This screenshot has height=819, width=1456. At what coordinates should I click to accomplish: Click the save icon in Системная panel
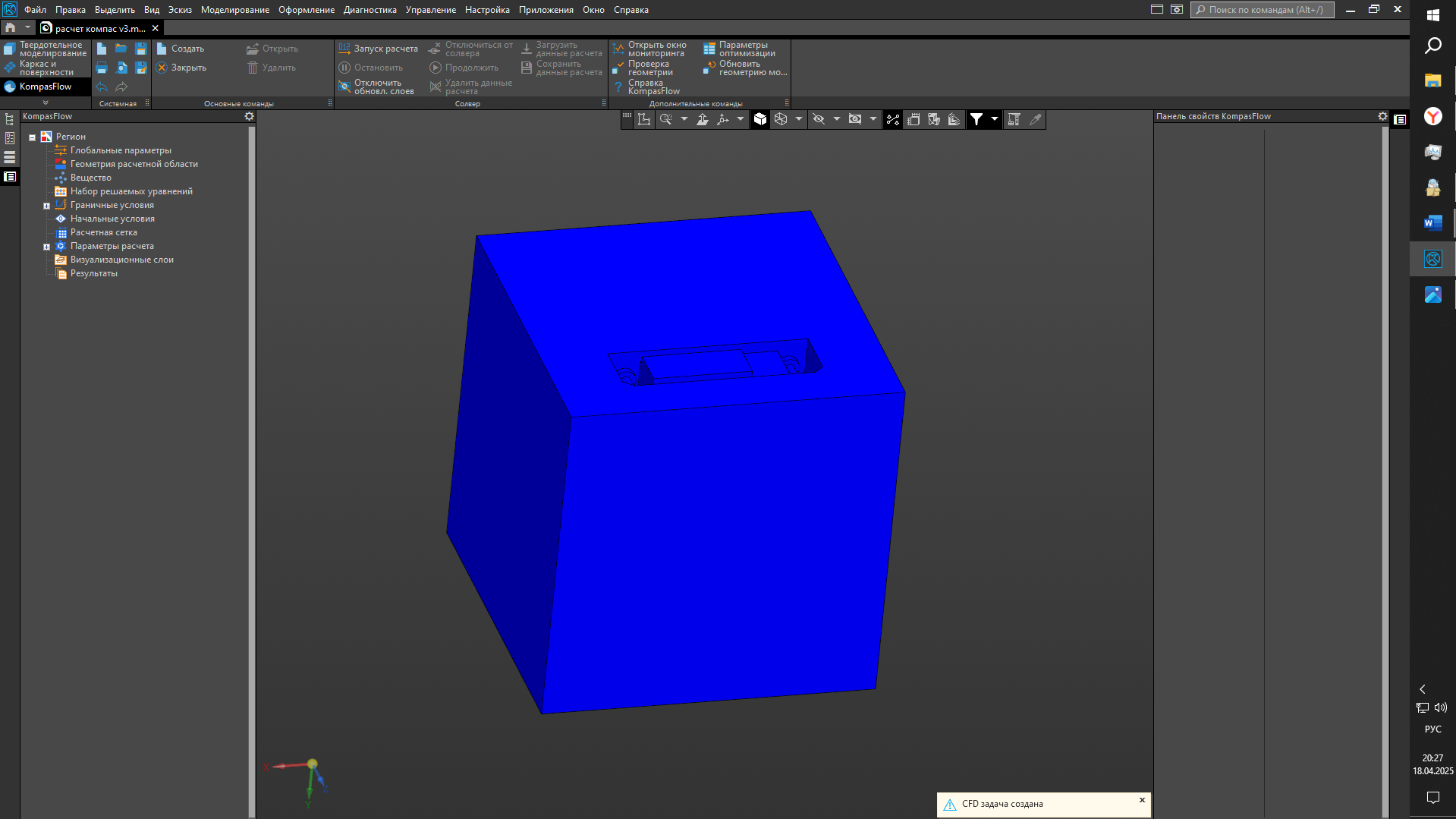coord(141,49)
